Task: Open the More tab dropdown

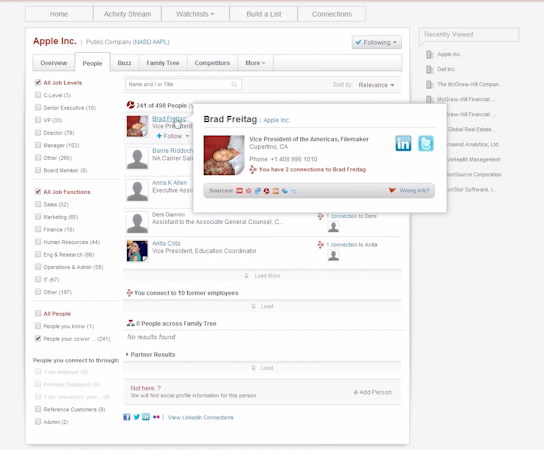Action: 255,63
